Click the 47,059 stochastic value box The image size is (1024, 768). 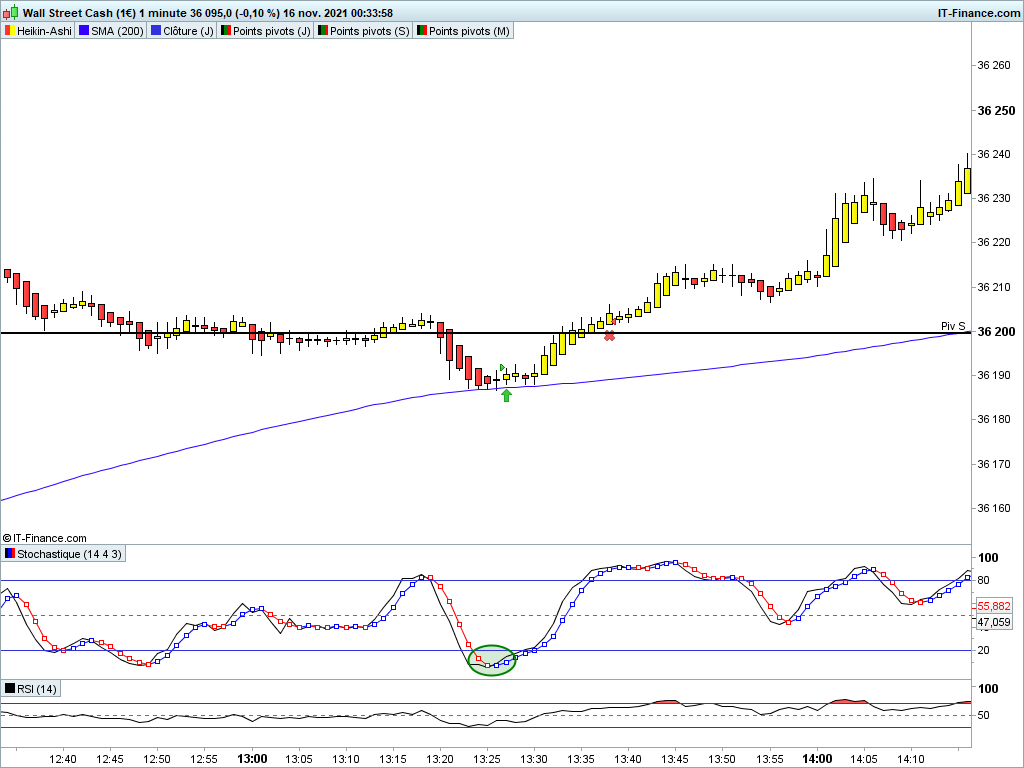click(x=994, y=622)
